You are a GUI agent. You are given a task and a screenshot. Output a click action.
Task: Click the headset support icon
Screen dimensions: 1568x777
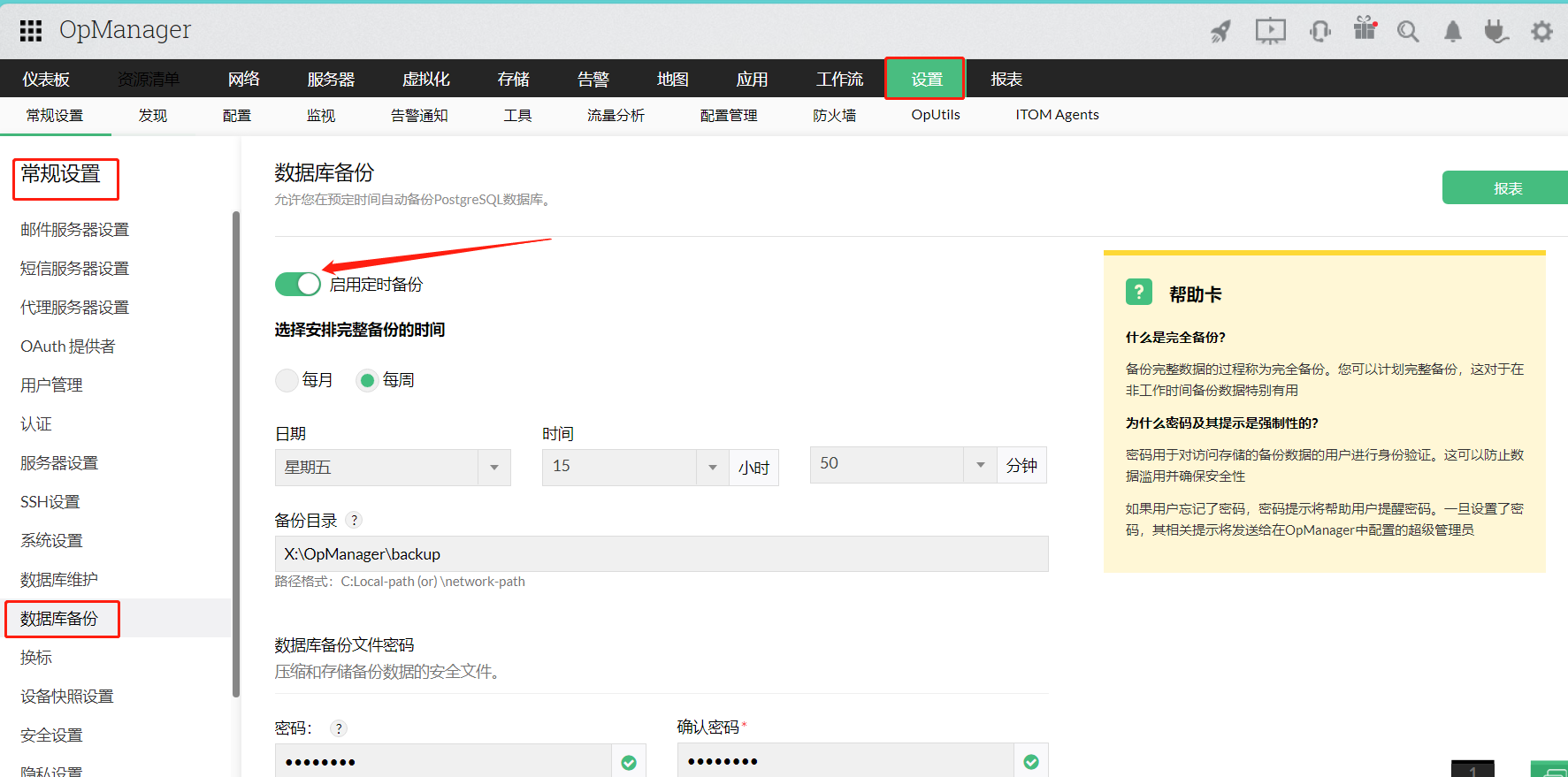coord(1320,32)
